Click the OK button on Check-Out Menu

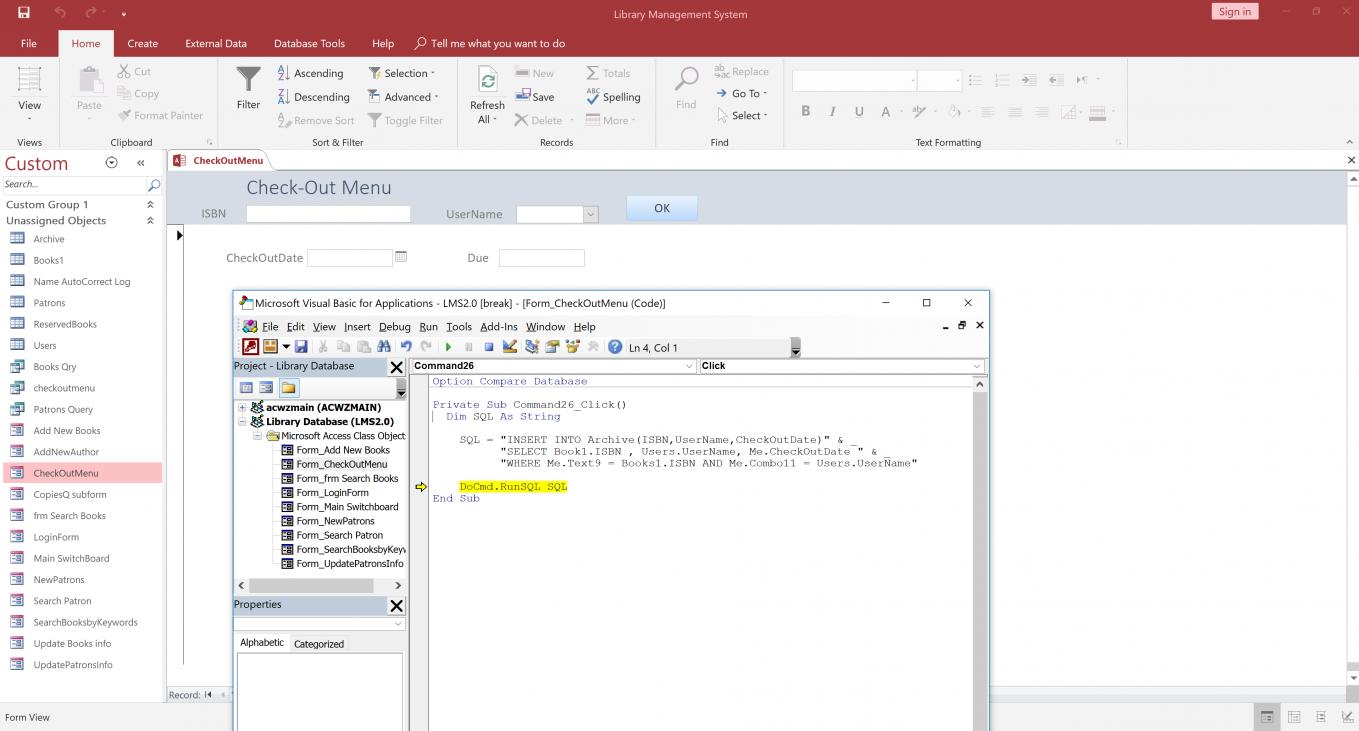pyautogui.click(x=662, y=208)
